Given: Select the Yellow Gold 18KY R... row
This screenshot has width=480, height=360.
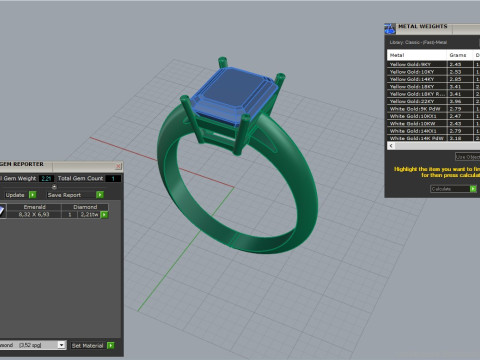Looking at the screenshot, I should pos(433,94).
